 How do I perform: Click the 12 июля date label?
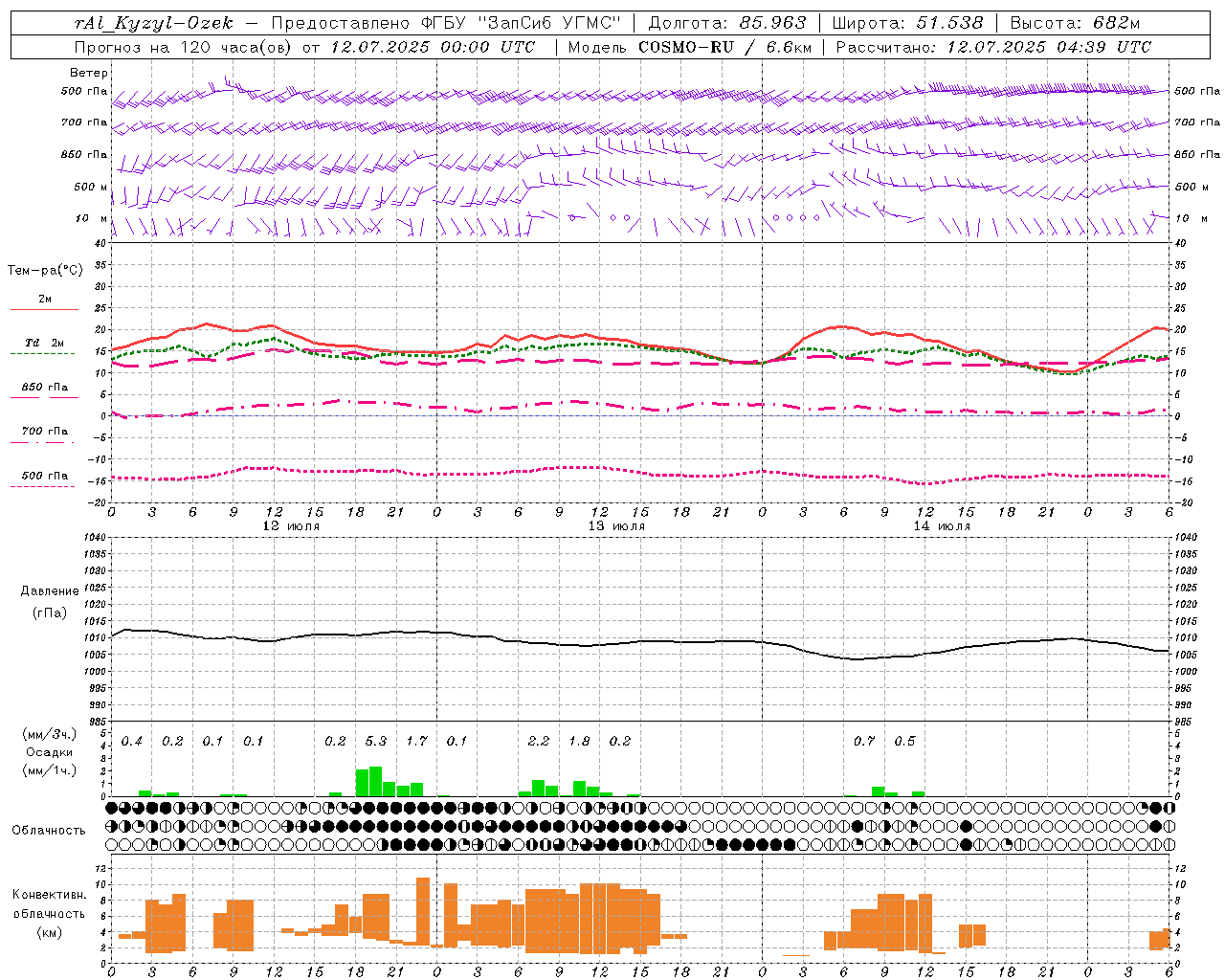click(291, 526)
